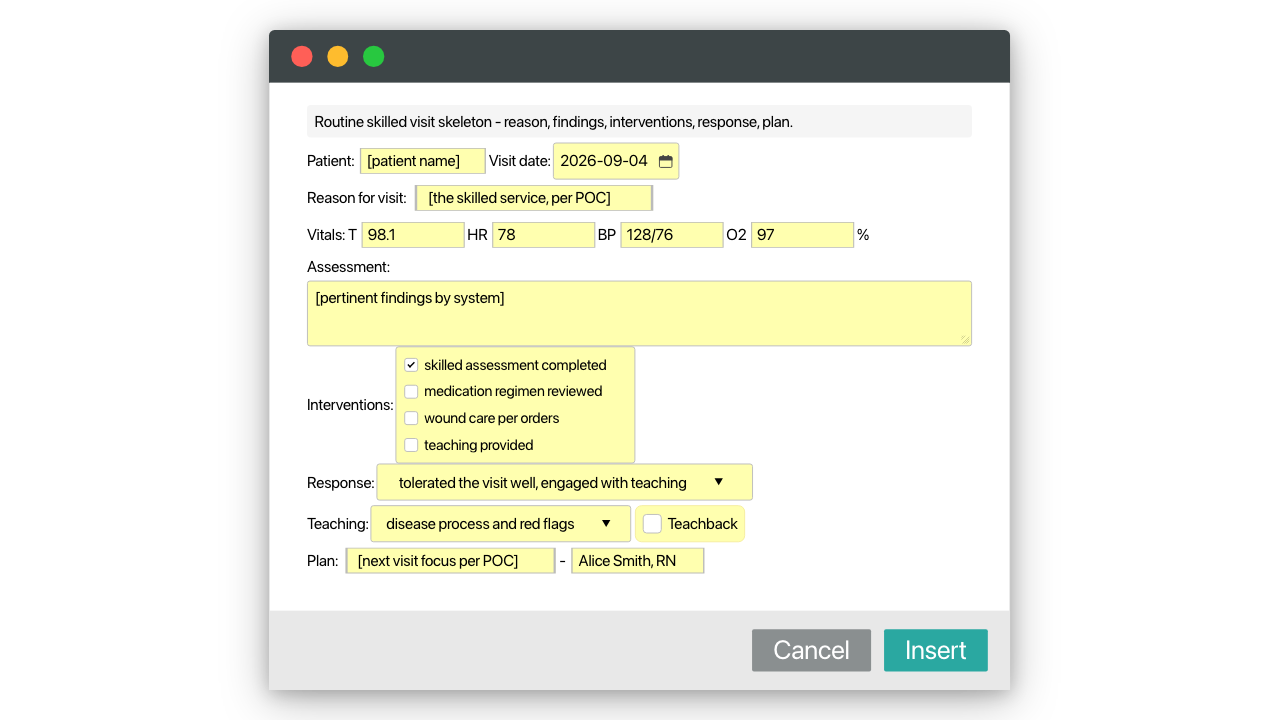The height and width of the screenshot is (720, 1280).
Task: Open the Visit date calendar picker icon
Action: click(x=666, y=161)
